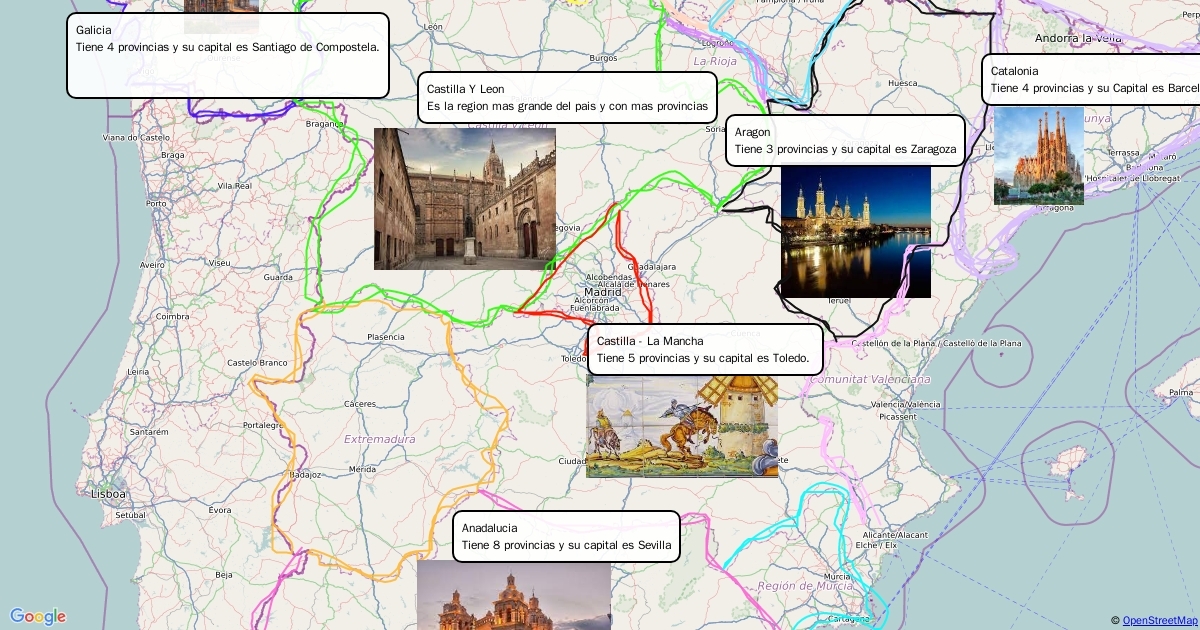Screen dimensions: 1200x630
Task: Select the Extremadura region label
Action: click(379, 439)
